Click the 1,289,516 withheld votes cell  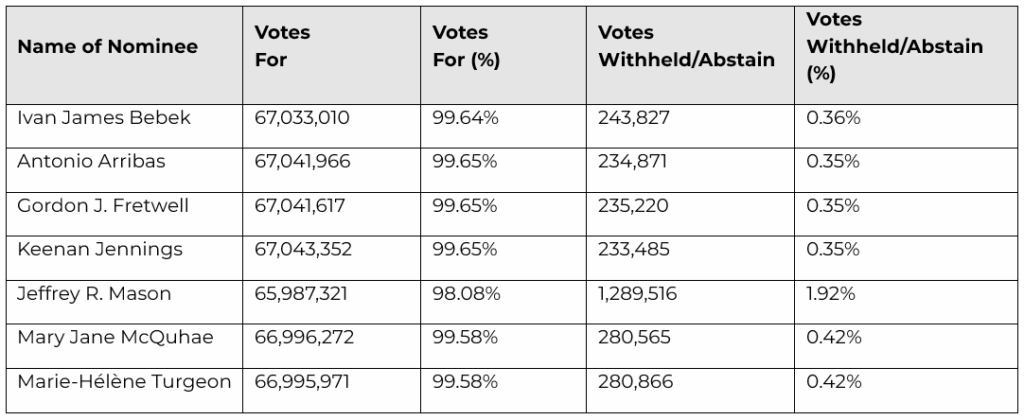point(640,294)
